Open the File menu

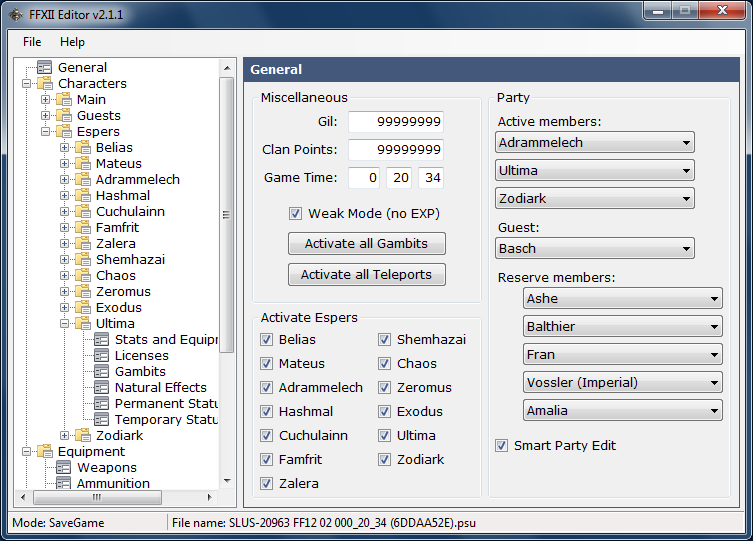(x=32, y=42)
